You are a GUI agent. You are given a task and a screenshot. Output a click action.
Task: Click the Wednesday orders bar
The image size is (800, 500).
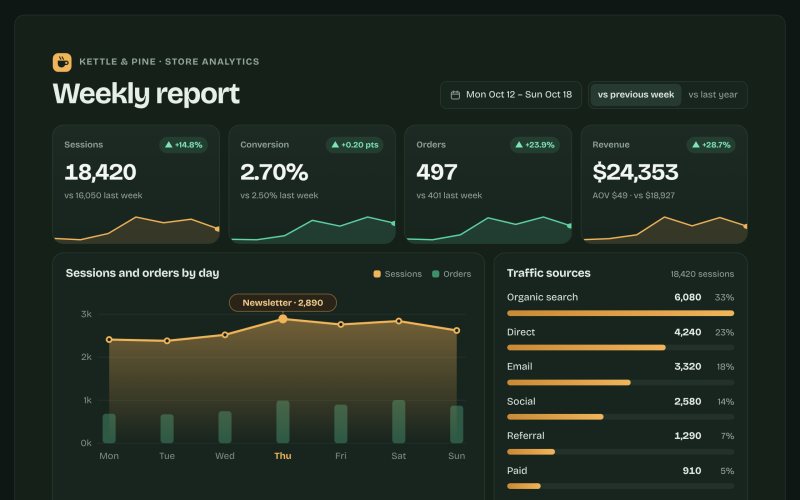click(x=225, y=427)
